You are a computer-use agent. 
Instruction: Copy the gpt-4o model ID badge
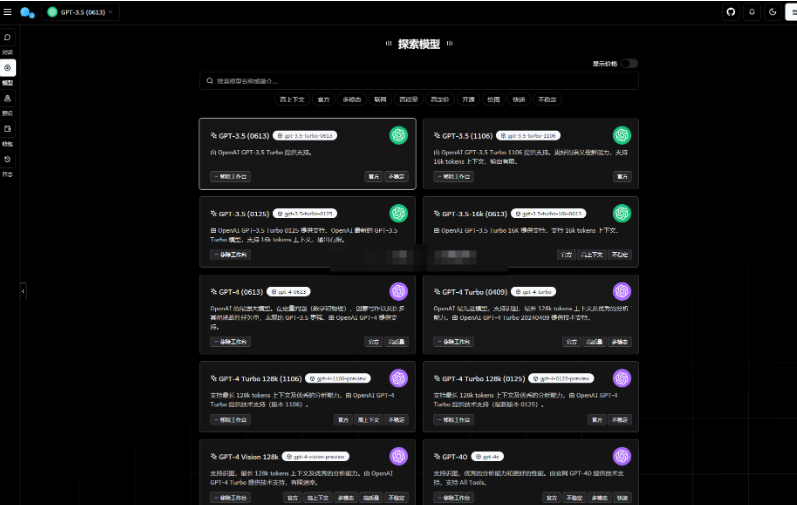(487, 457)
